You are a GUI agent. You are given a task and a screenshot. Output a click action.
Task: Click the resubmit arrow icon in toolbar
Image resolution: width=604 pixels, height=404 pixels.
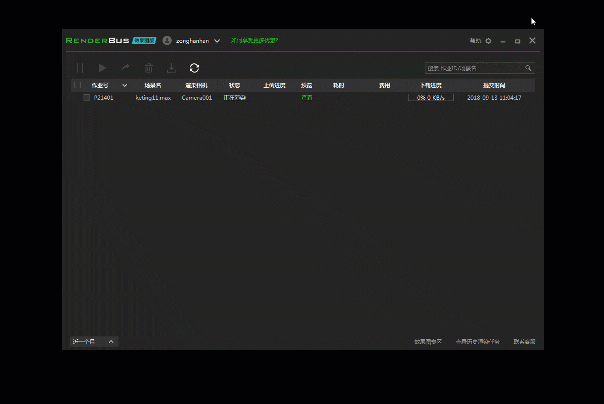[126, 68]
